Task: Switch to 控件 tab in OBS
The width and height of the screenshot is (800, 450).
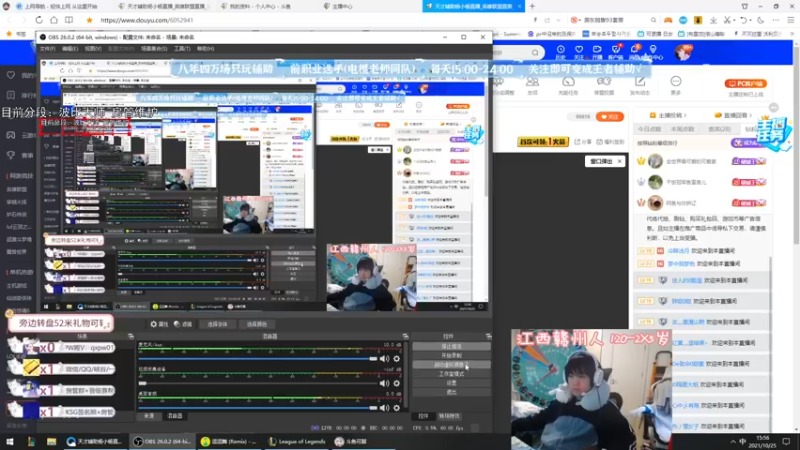Action: click(x=423, y=416)
